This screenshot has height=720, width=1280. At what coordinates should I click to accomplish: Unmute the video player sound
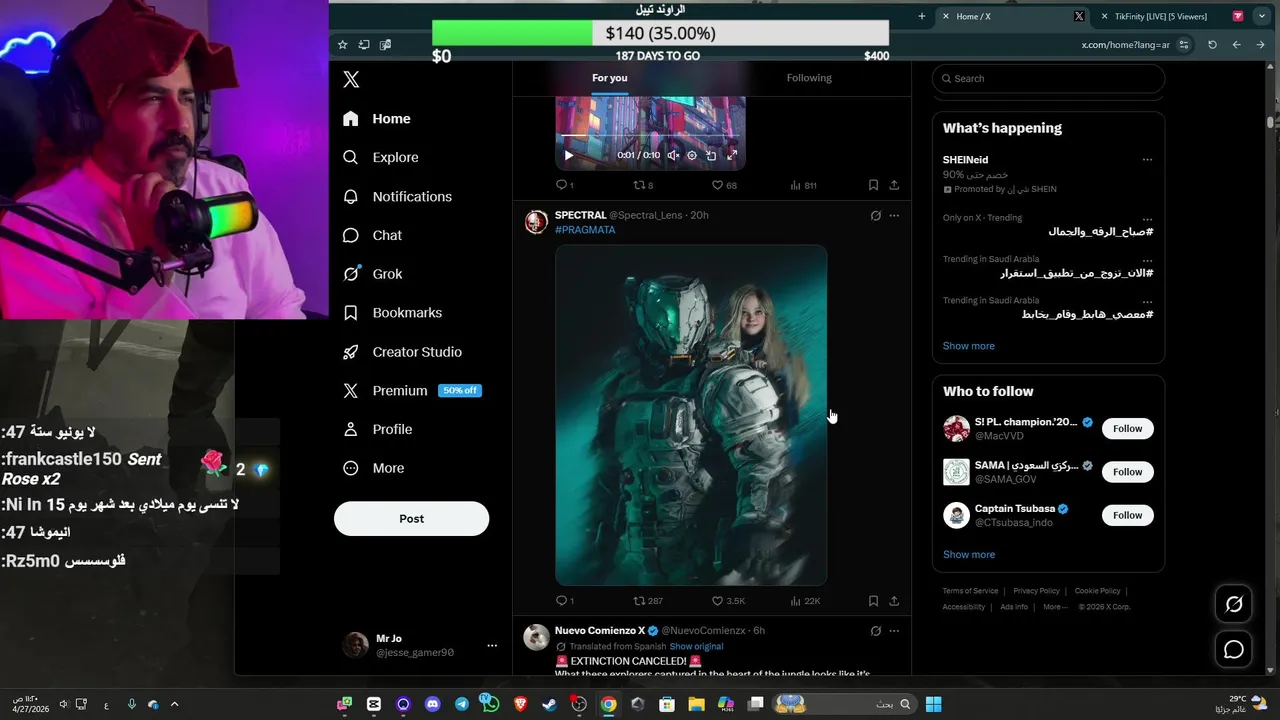pos(673,155)
